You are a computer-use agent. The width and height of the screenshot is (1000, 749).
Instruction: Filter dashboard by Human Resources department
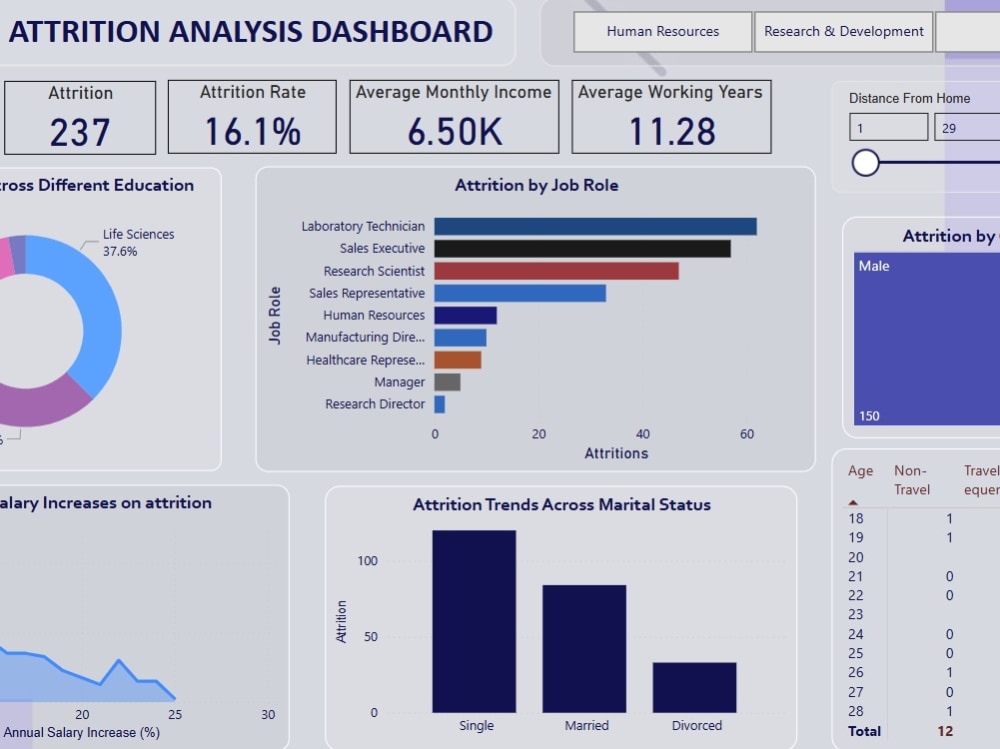click(661, 31)
